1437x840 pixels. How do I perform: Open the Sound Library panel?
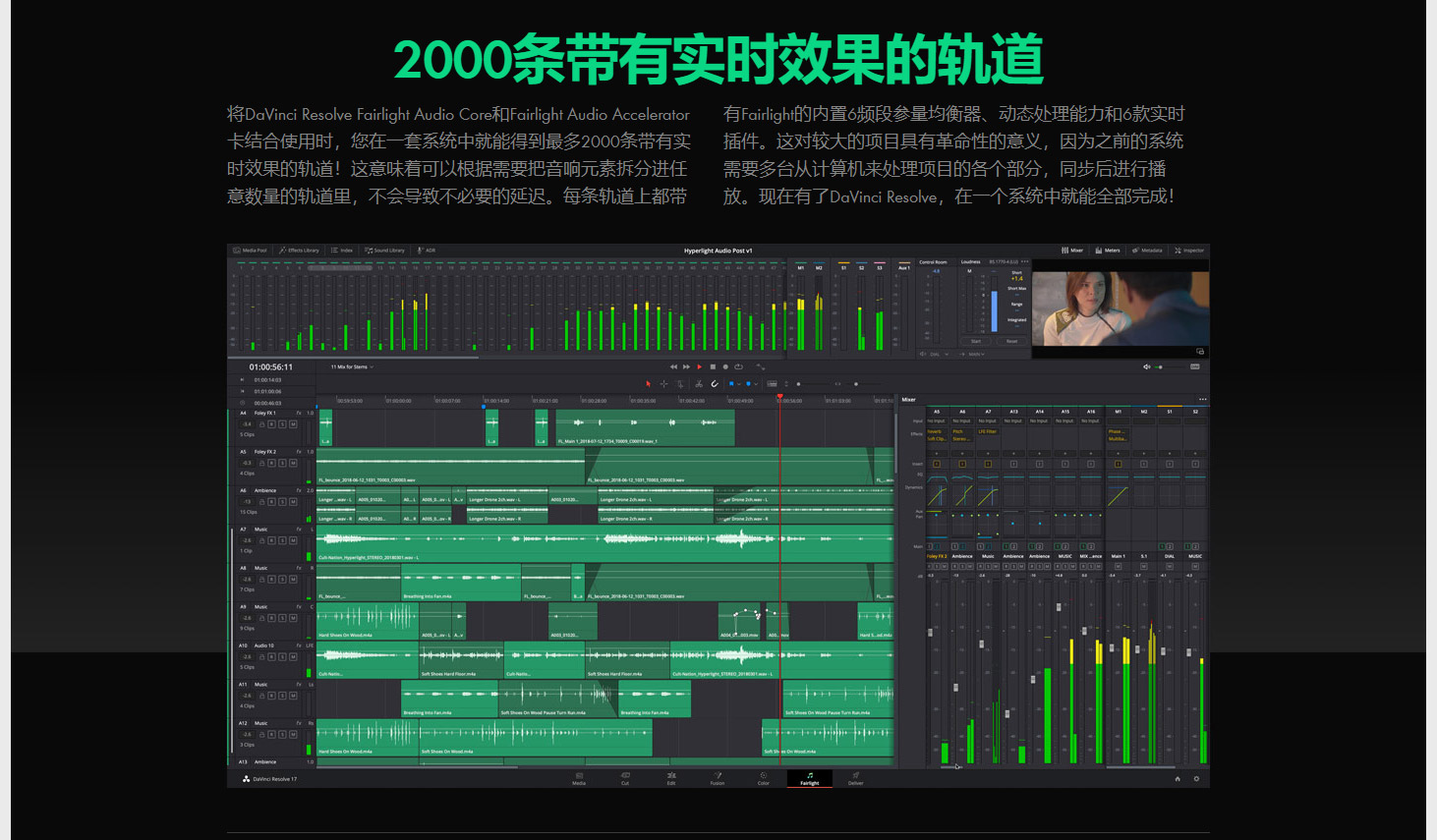(x=384, y=251)
